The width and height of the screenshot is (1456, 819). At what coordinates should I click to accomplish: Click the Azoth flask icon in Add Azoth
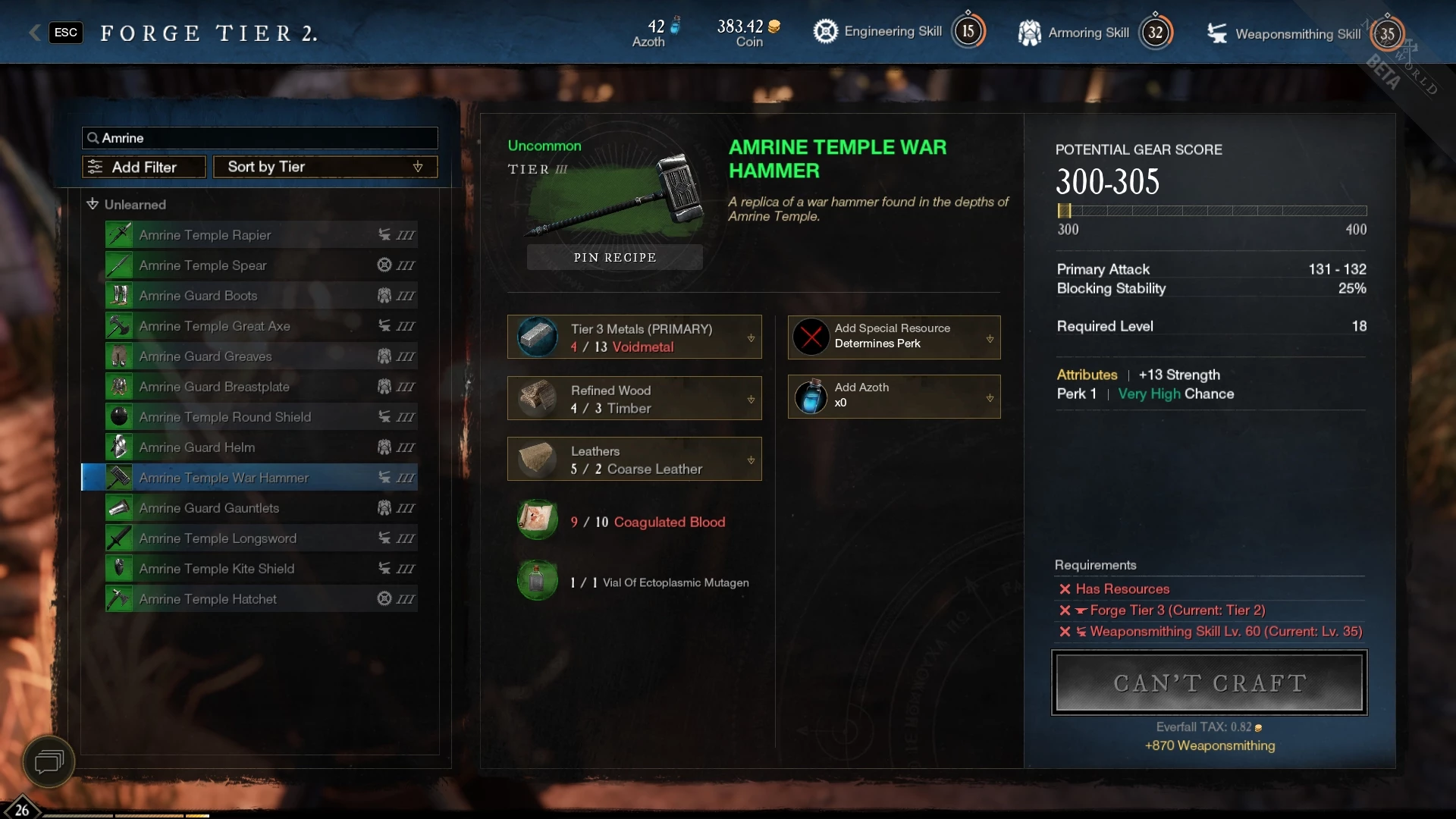[x=811, y=396]
